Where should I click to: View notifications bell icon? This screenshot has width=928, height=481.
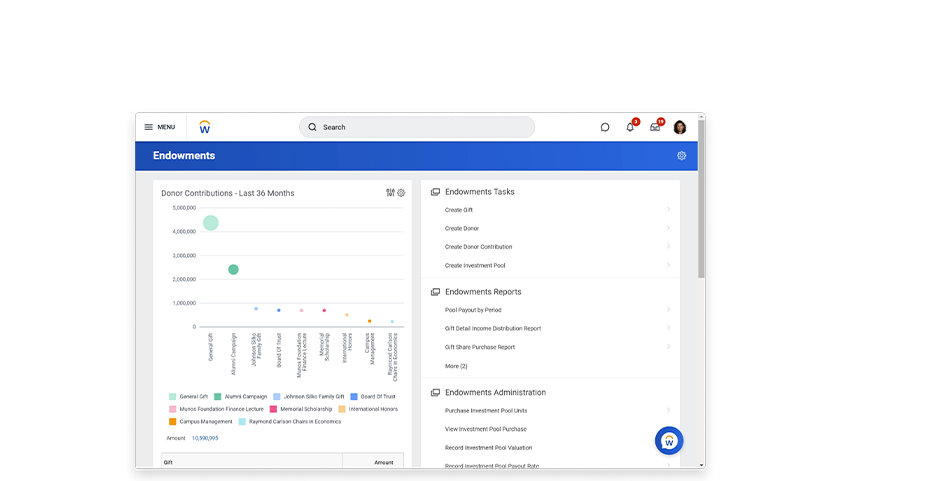[630, 127]
